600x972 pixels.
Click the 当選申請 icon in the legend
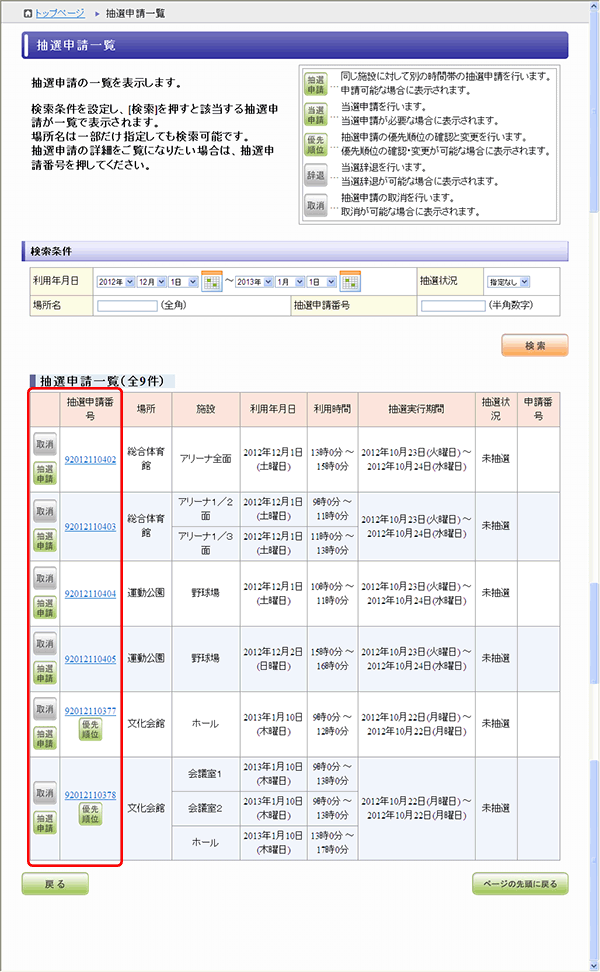pos(315,115)
